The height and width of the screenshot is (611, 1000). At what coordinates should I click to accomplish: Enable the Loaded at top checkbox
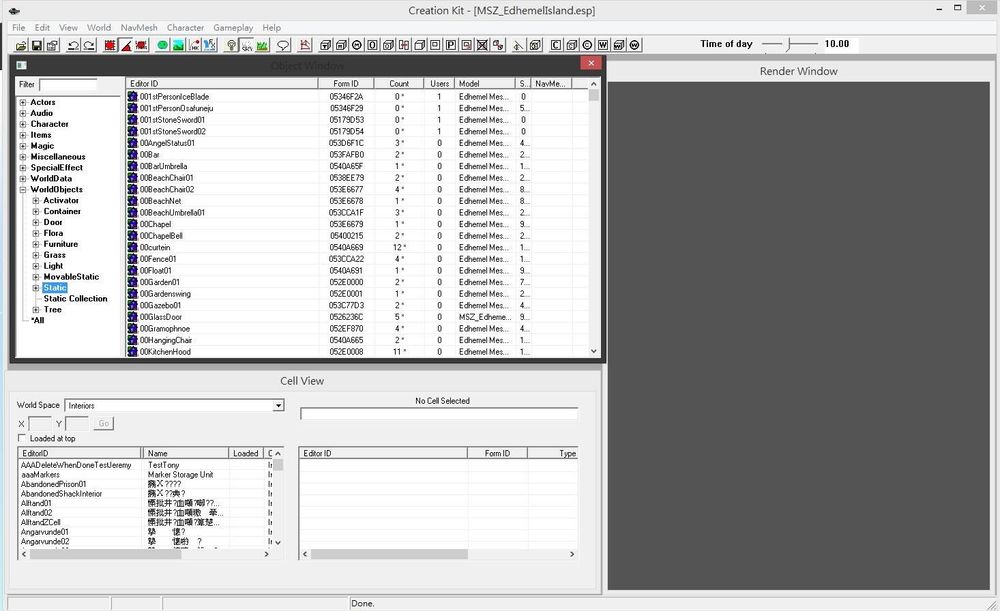click(x=22, y=438)
